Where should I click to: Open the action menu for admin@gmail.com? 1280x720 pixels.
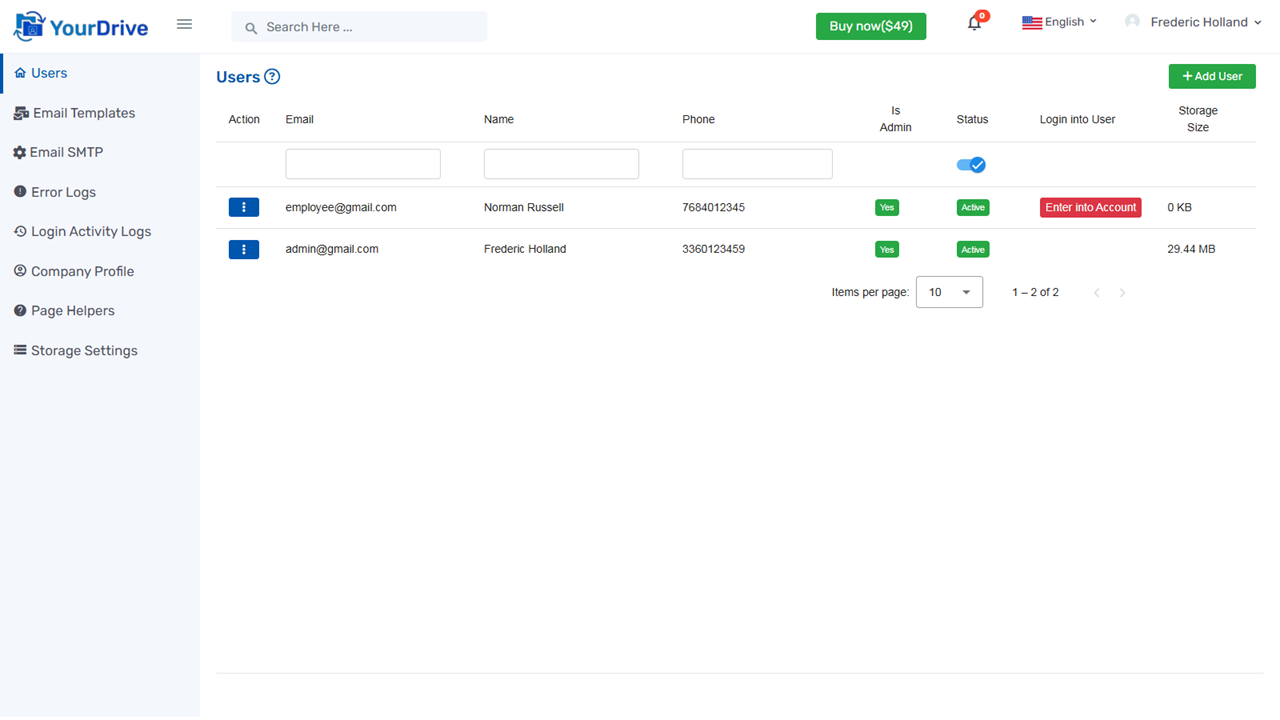coord(244,249)
